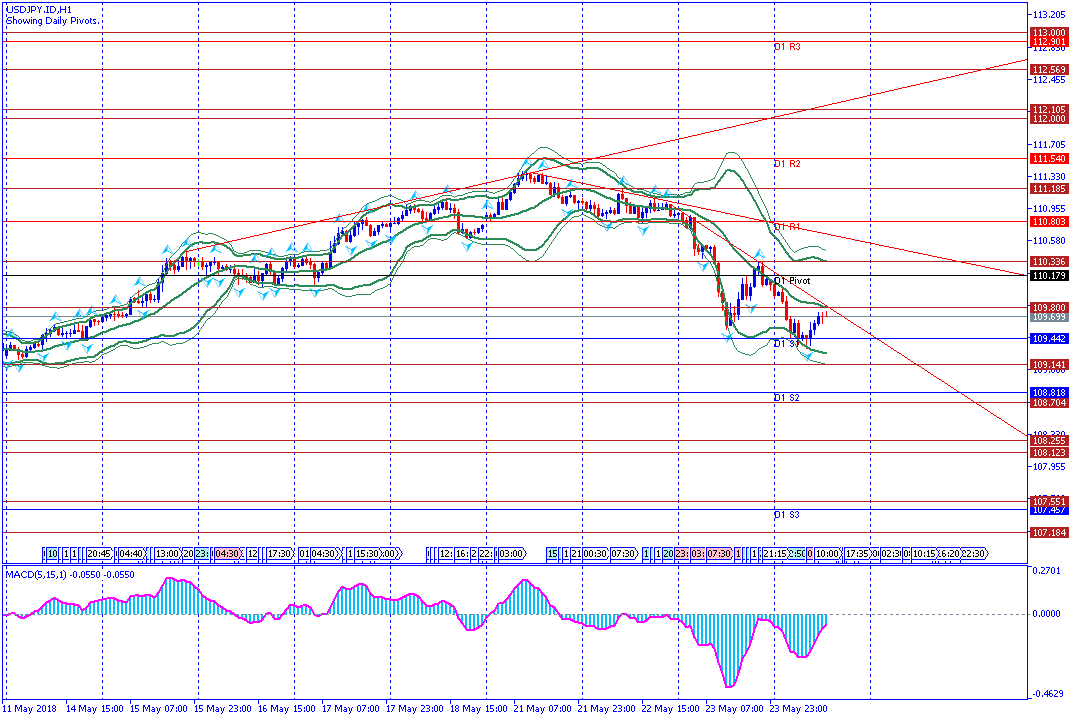Click the 110.803 price level tag
The image size is (1080, 720).
pos(1049,222)
